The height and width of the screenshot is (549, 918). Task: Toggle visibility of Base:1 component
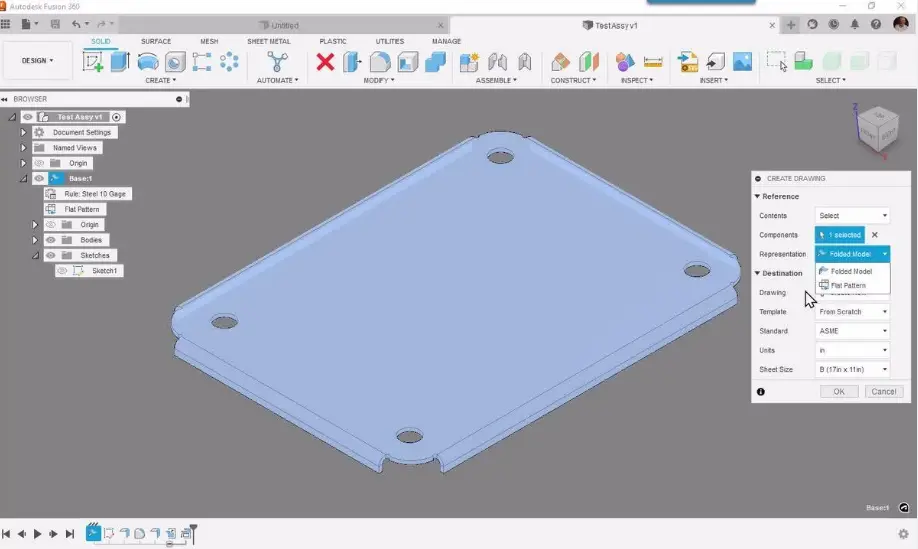[x=39, y=179]
